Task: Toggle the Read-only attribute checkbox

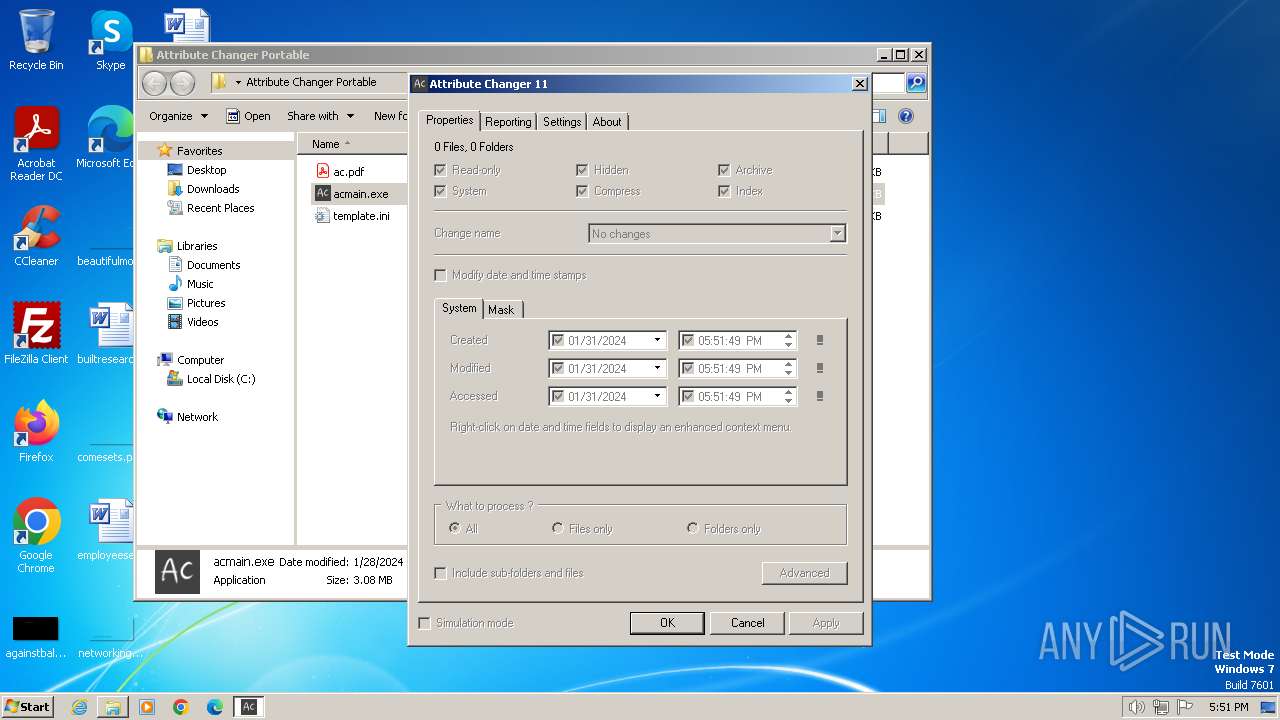Action: pos(440,170)
